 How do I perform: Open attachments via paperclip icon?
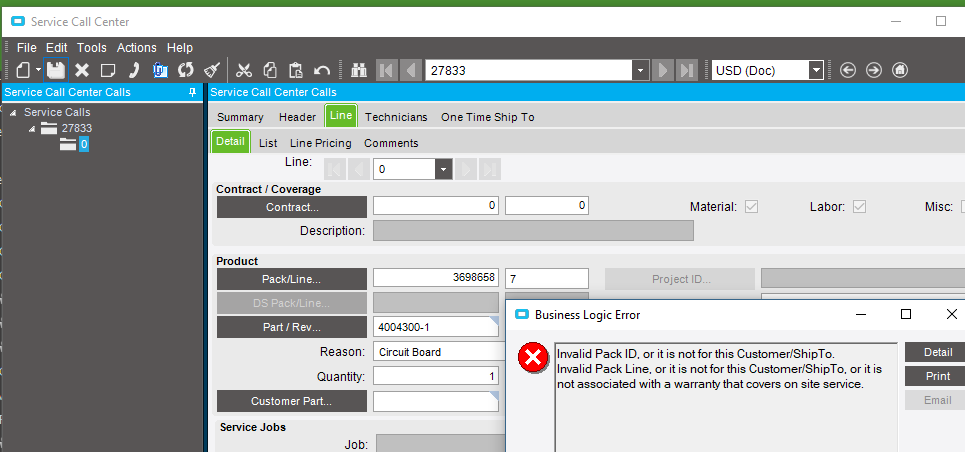click(159, 70)
